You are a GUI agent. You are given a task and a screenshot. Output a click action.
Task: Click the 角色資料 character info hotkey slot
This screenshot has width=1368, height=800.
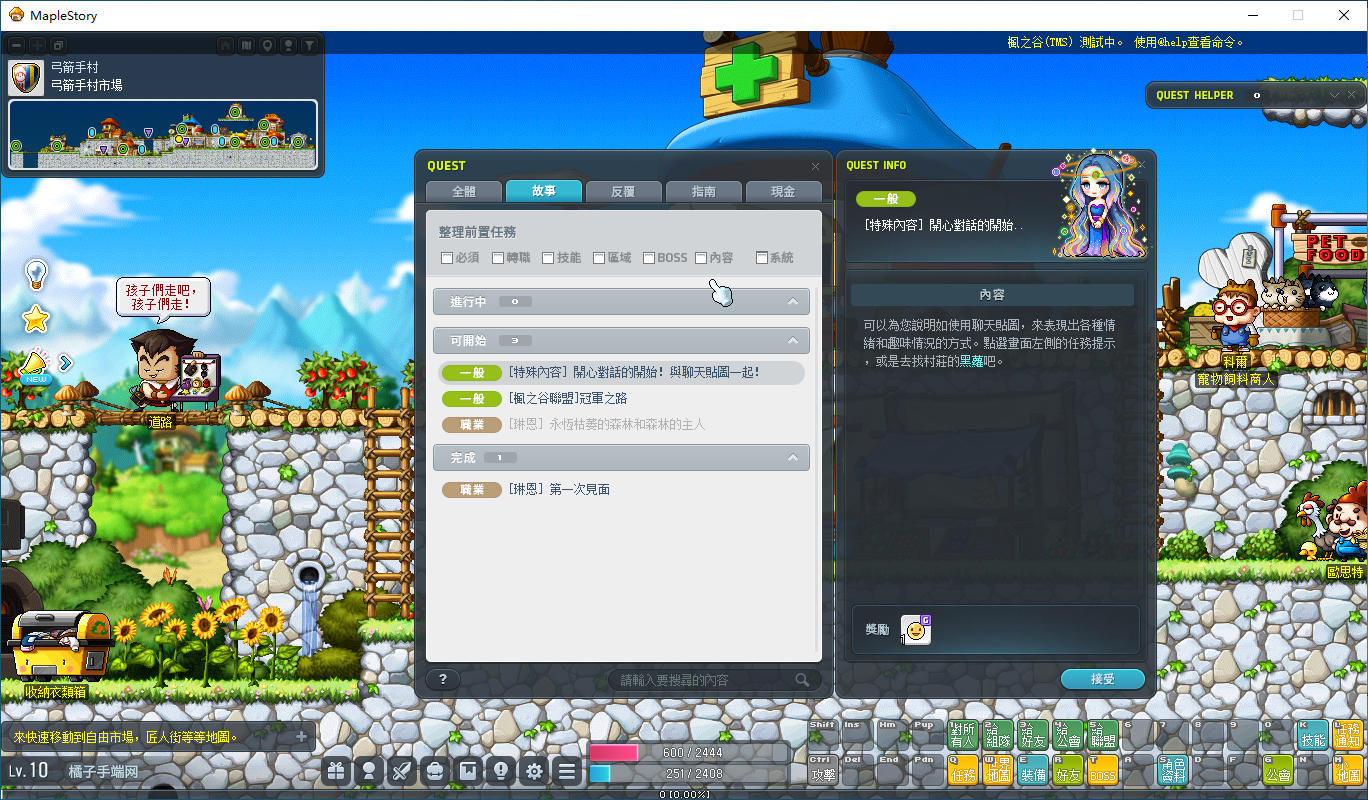point(1173,769)
